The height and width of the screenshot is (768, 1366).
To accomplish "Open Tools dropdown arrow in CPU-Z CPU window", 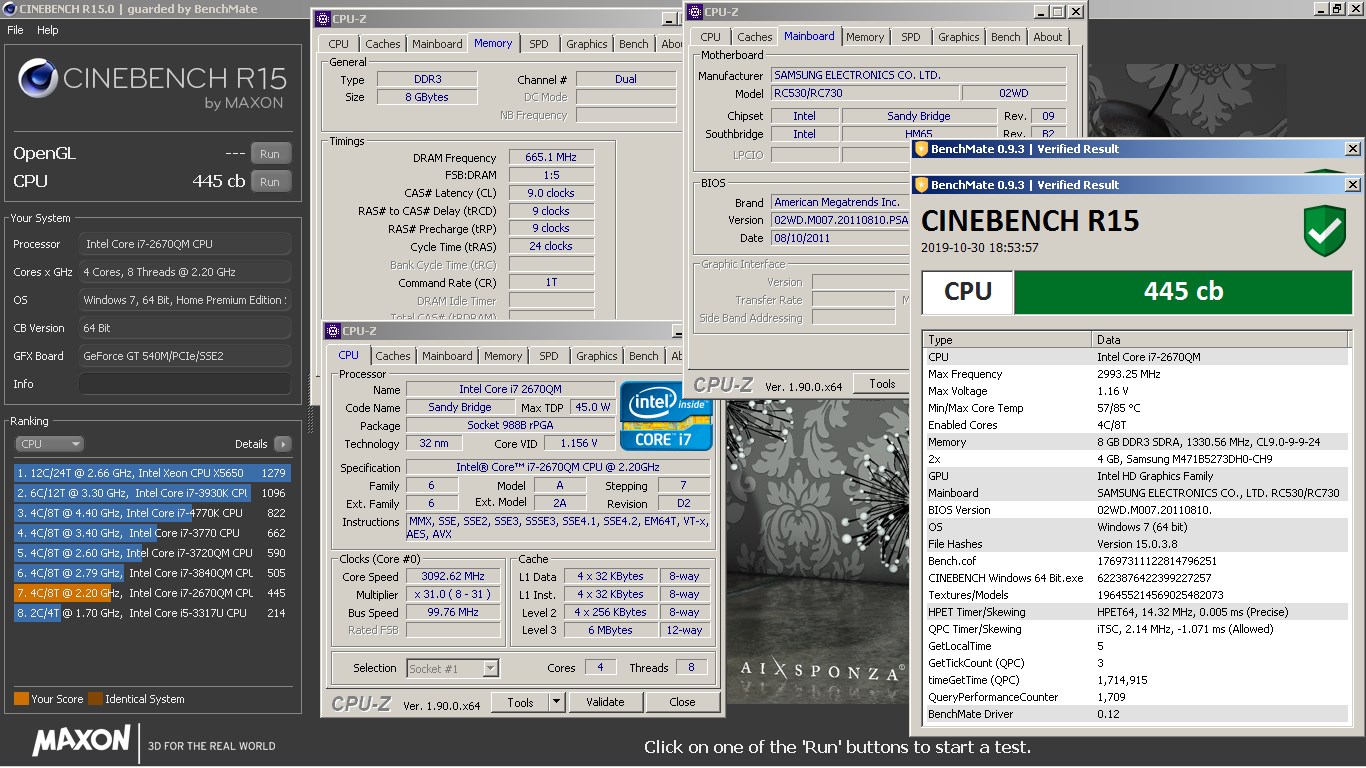I will tap(557, 702).
